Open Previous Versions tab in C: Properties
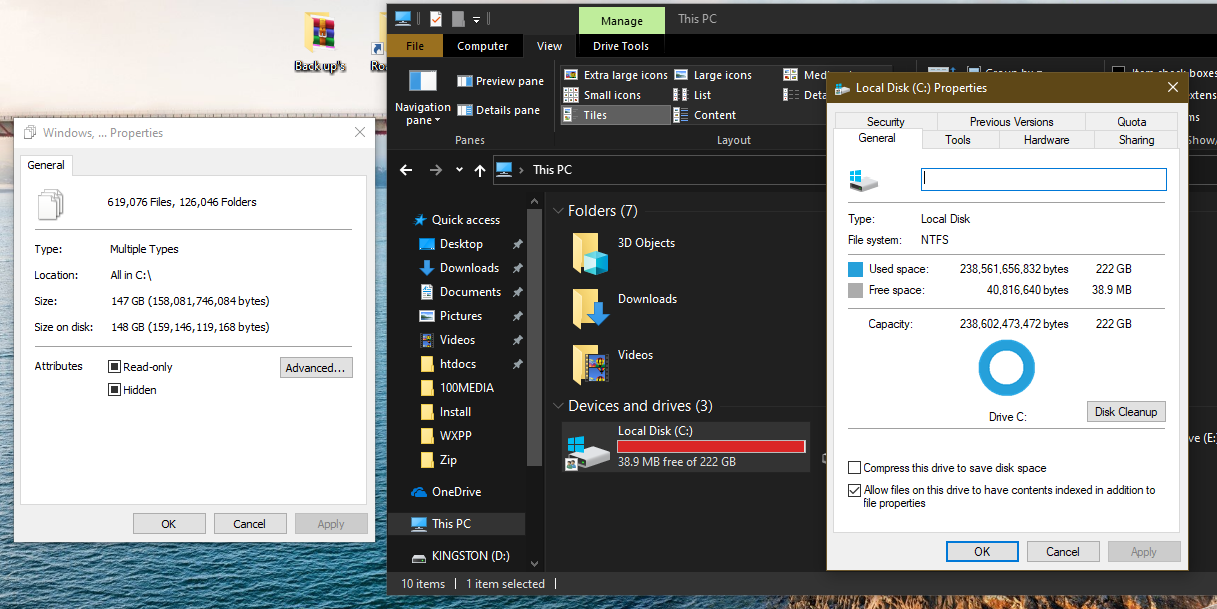The height and width of the screenshot is (609, 1217). pyautogui.click(x=1011, y=122)
